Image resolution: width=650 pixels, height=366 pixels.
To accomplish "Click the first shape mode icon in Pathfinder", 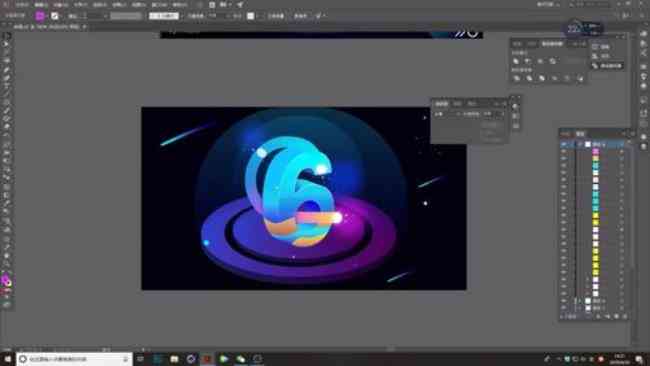I will coord(516,61).
